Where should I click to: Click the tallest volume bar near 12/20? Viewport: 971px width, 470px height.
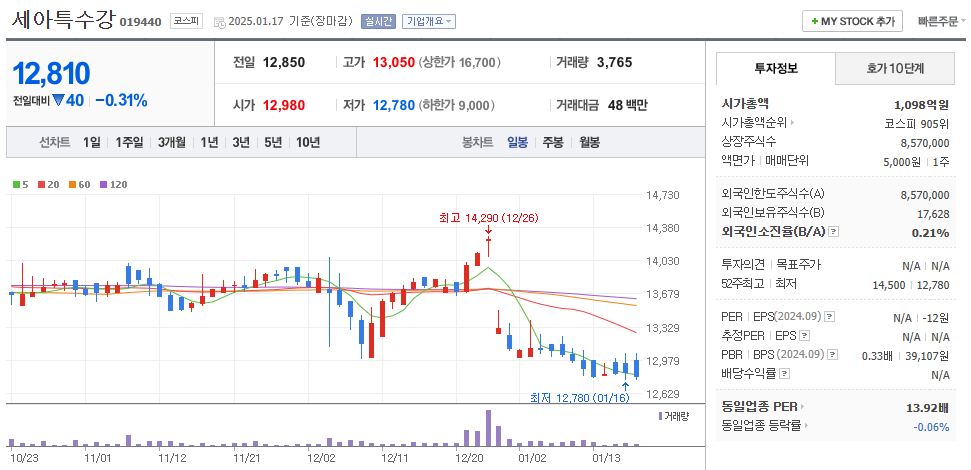pos(489,428)
